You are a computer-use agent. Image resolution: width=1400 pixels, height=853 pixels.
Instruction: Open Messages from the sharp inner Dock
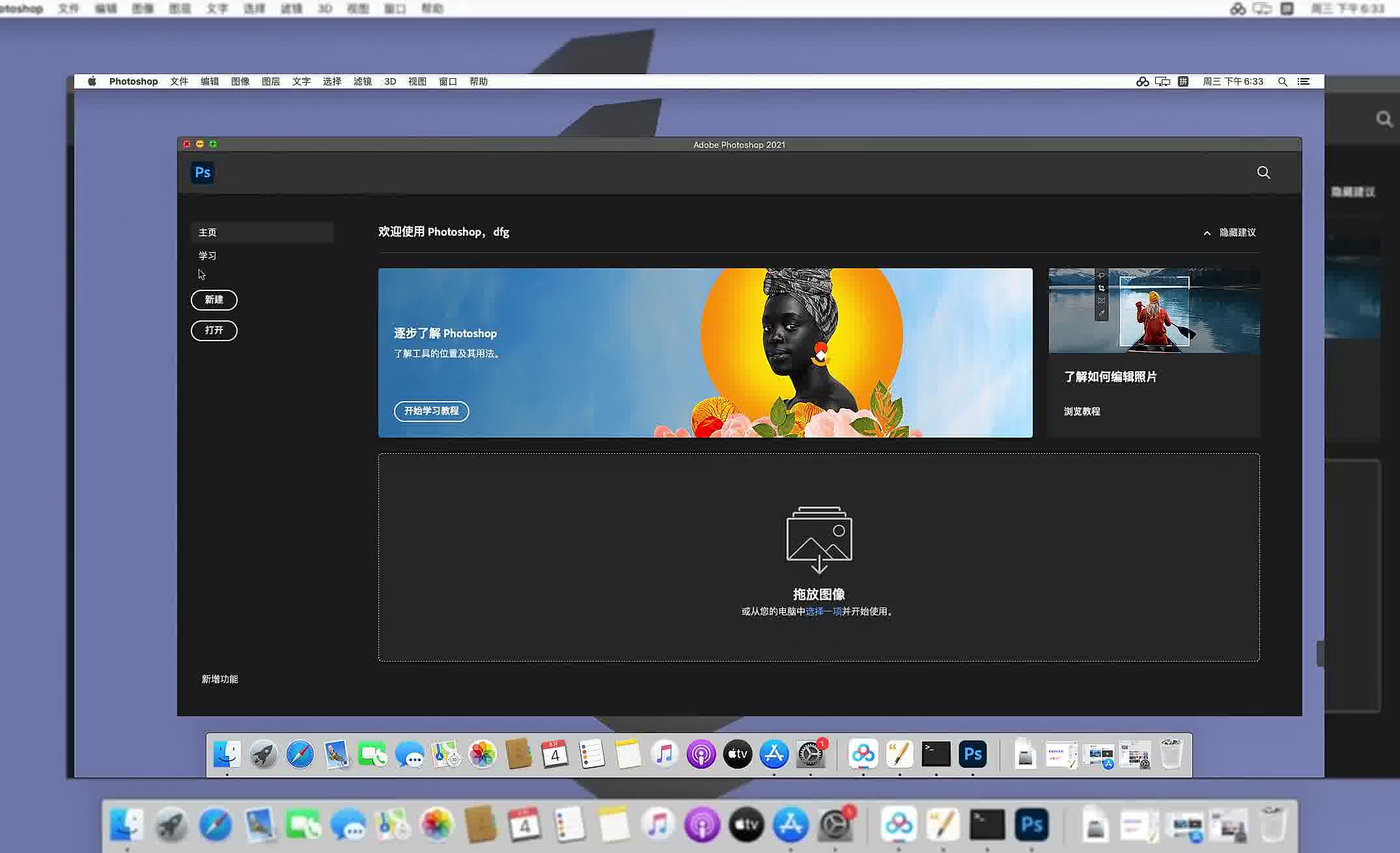[409, 755]
